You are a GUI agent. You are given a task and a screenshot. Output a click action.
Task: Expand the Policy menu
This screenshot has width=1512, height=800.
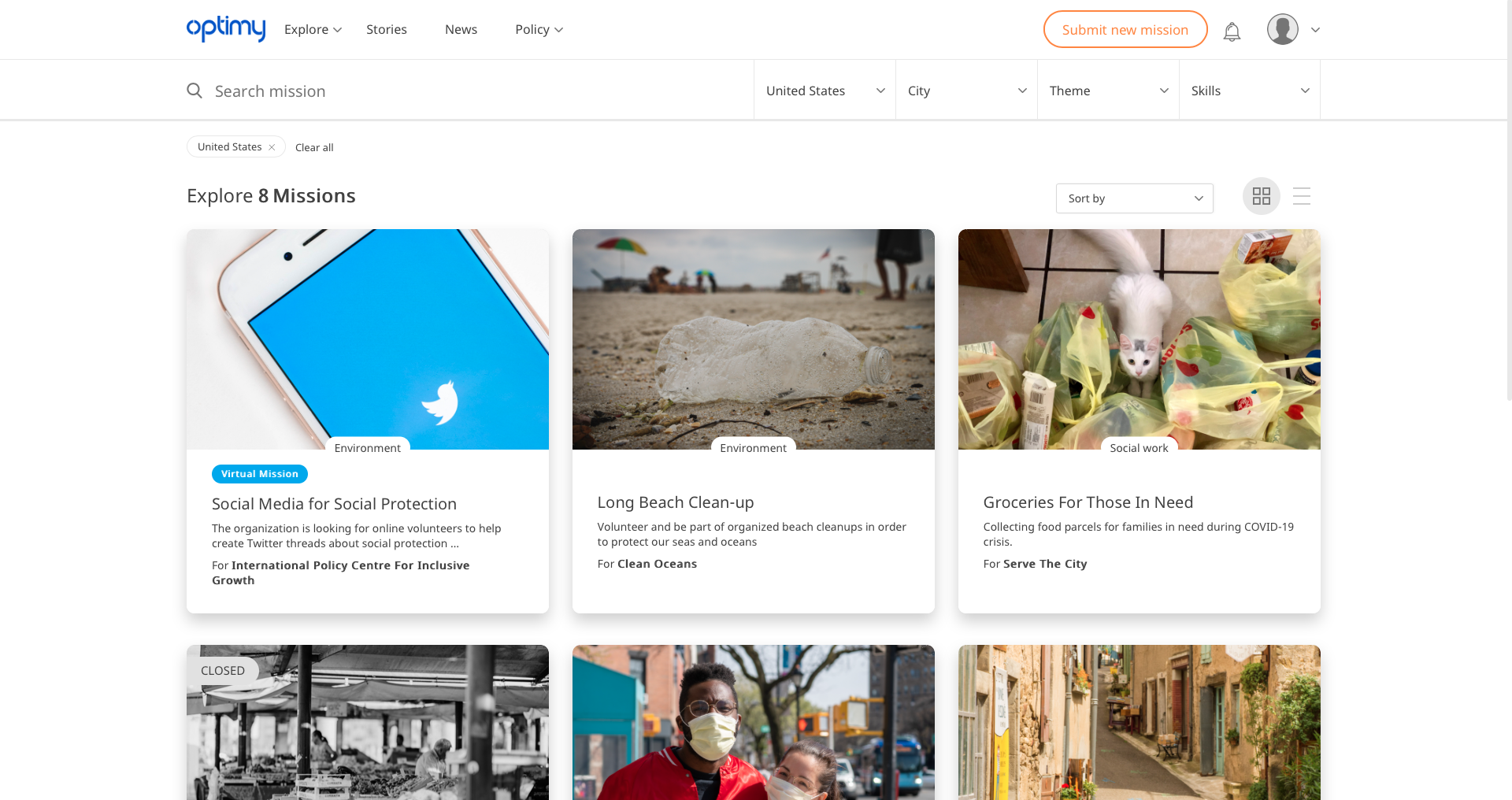click(x=539, y=29)
